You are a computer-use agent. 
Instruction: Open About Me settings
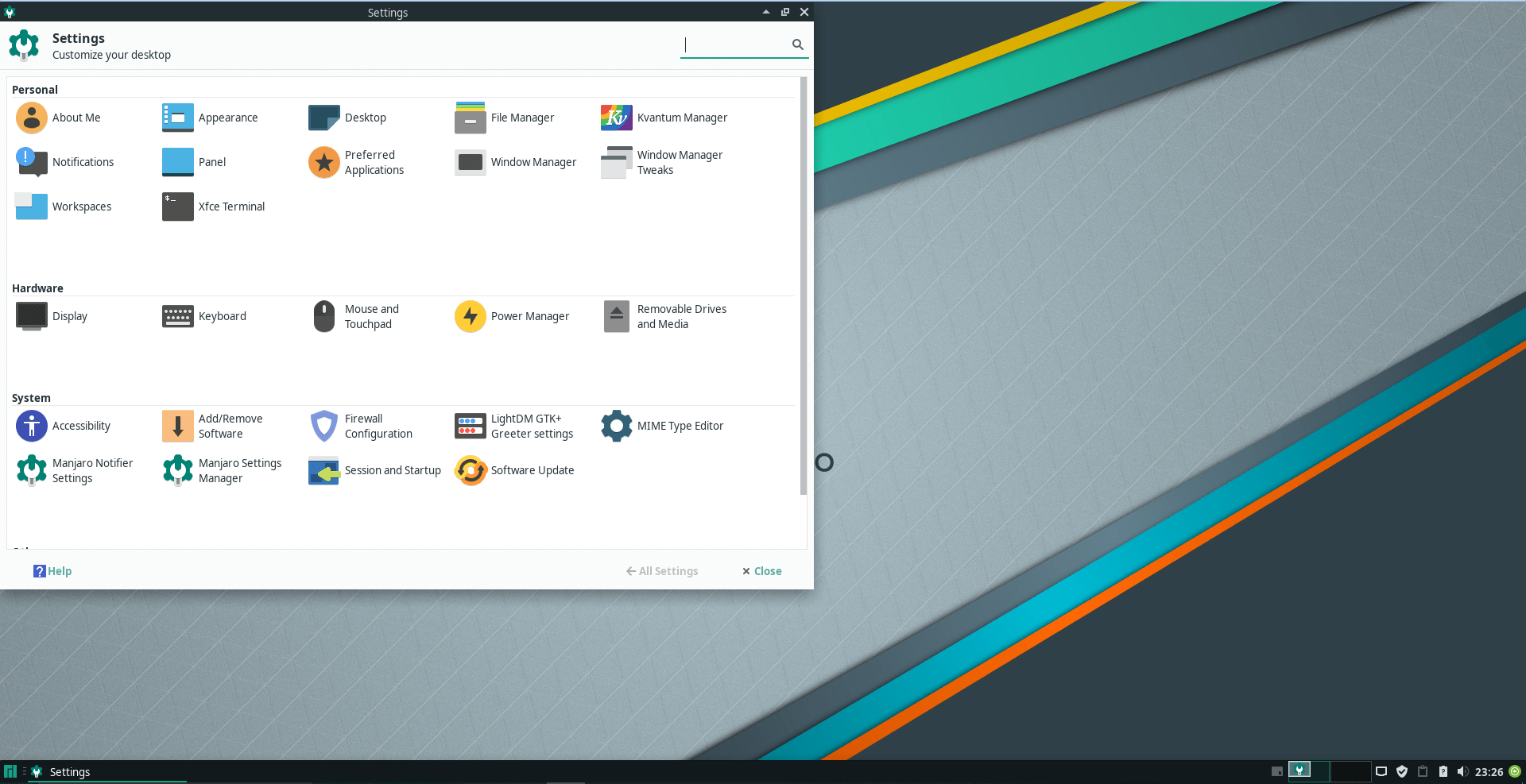coord(59,118)
